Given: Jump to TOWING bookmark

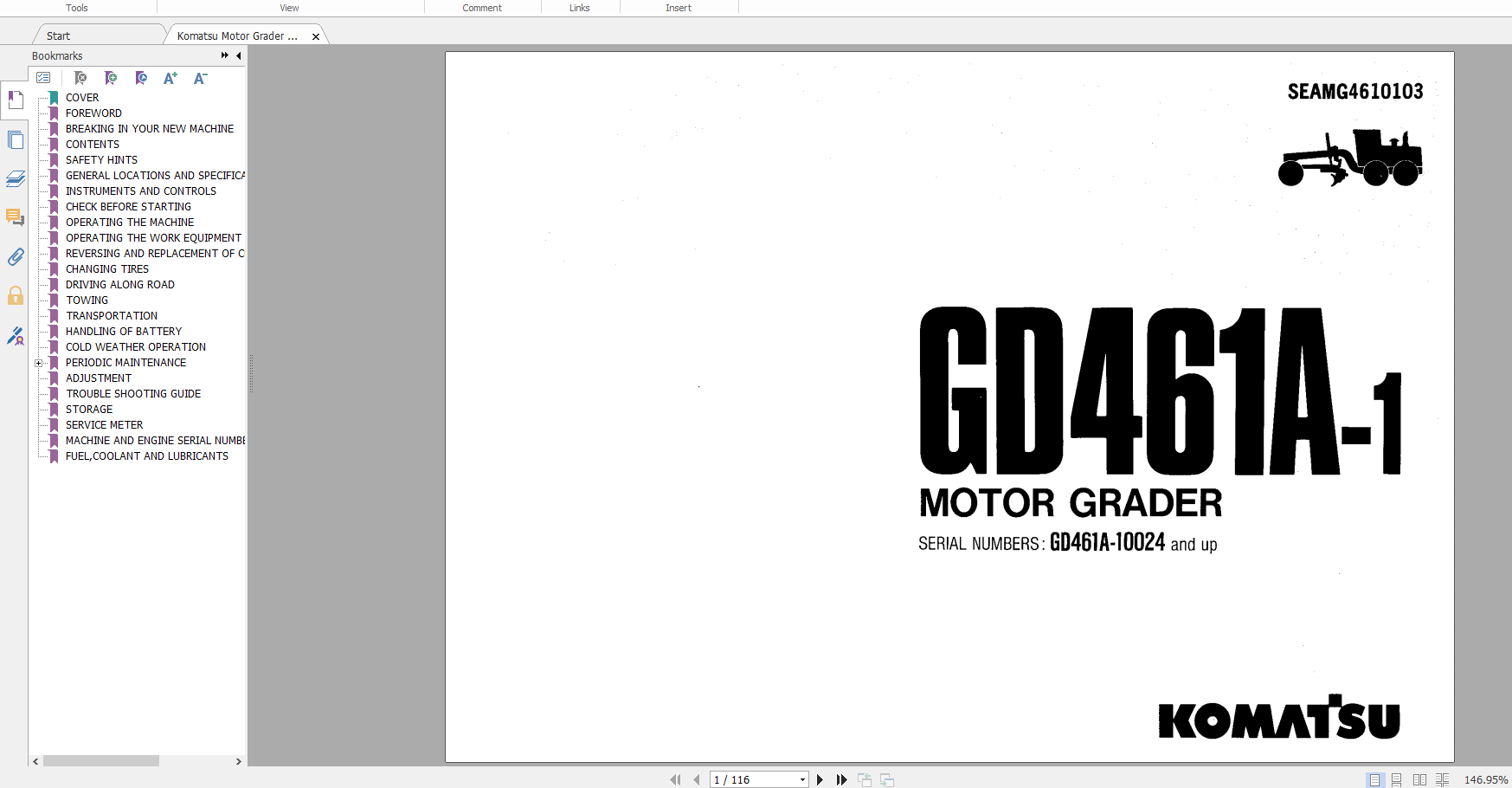Looking at the screenshot, I should [87, 300].
